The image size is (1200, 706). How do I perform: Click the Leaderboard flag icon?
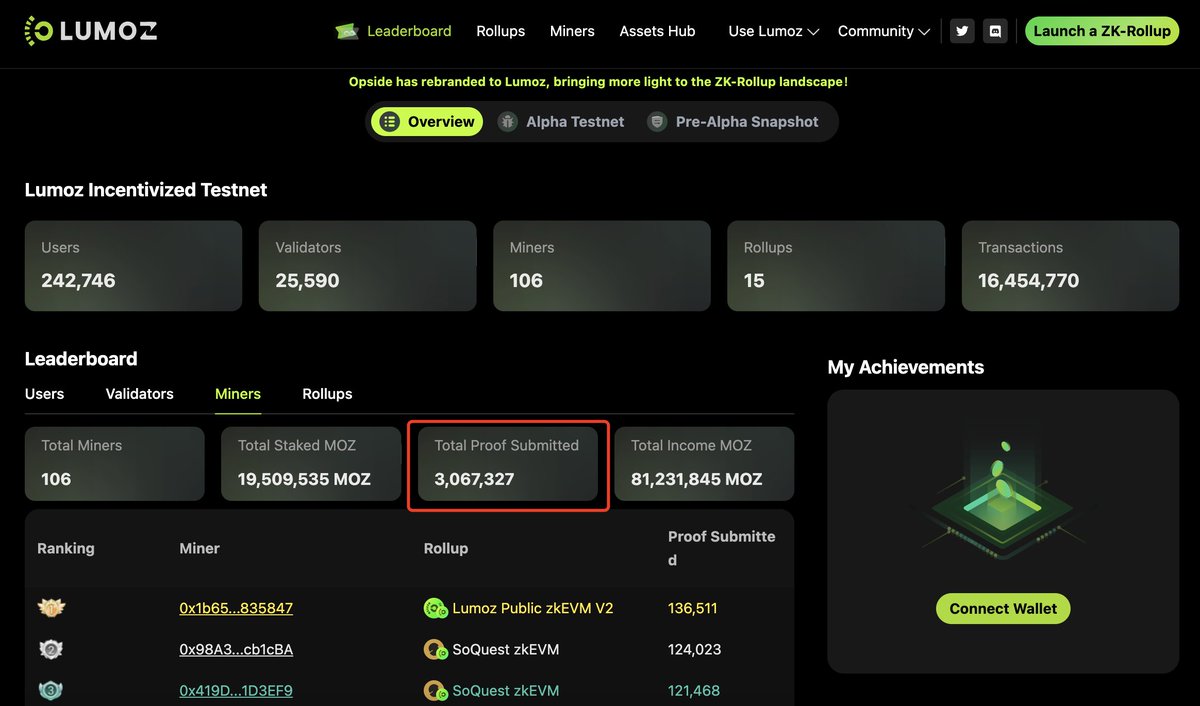tap(347, 31)
